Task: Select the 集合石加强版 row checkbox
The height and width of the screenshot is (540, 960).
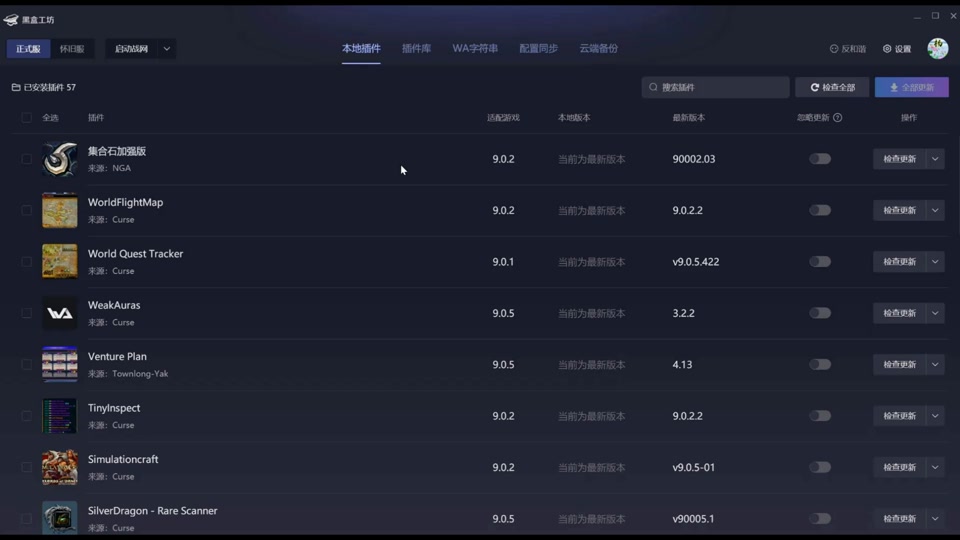Action: click(26, 159)
